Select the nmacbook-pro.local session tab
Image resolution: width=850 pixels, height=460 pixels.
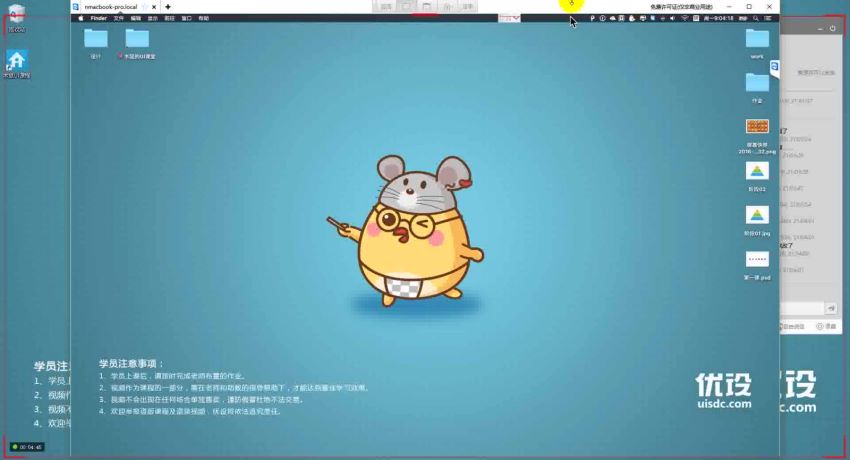pyautogui.click(x=111, y=7)
